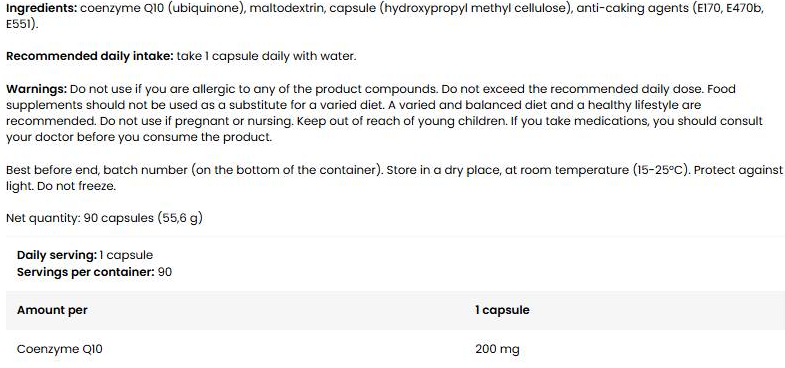Click the bold Ingredients label
This screenshot has width=785, height=368.
click(42, 10)
